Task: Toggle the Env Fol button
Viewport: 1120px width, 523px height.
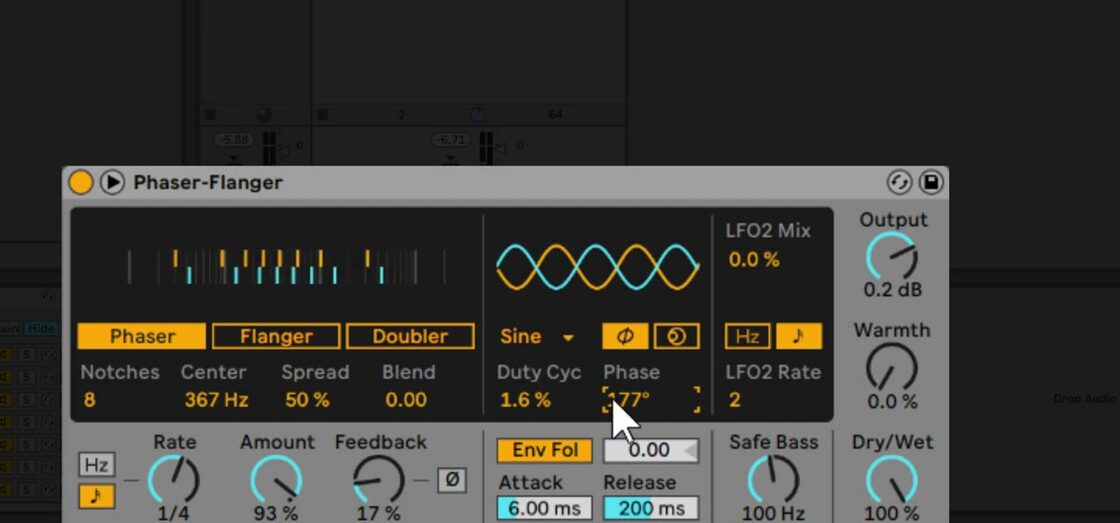Action: click(x=545, y=450)
